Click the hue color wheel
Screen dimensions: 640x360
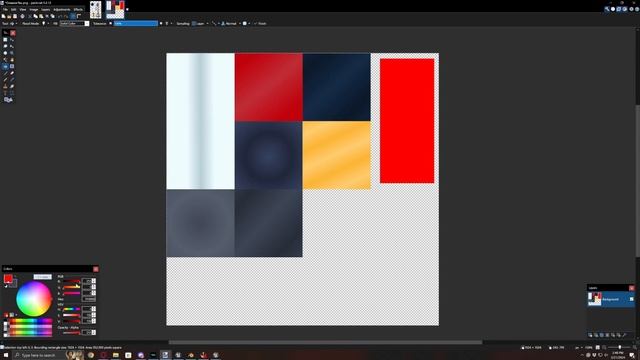[x=34, y=299]
